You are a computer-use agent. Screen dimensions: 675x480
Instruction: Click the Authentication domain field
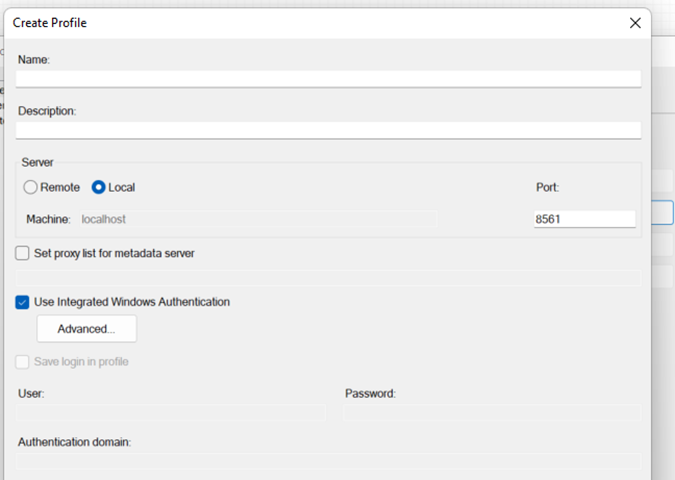pos(328,461)
